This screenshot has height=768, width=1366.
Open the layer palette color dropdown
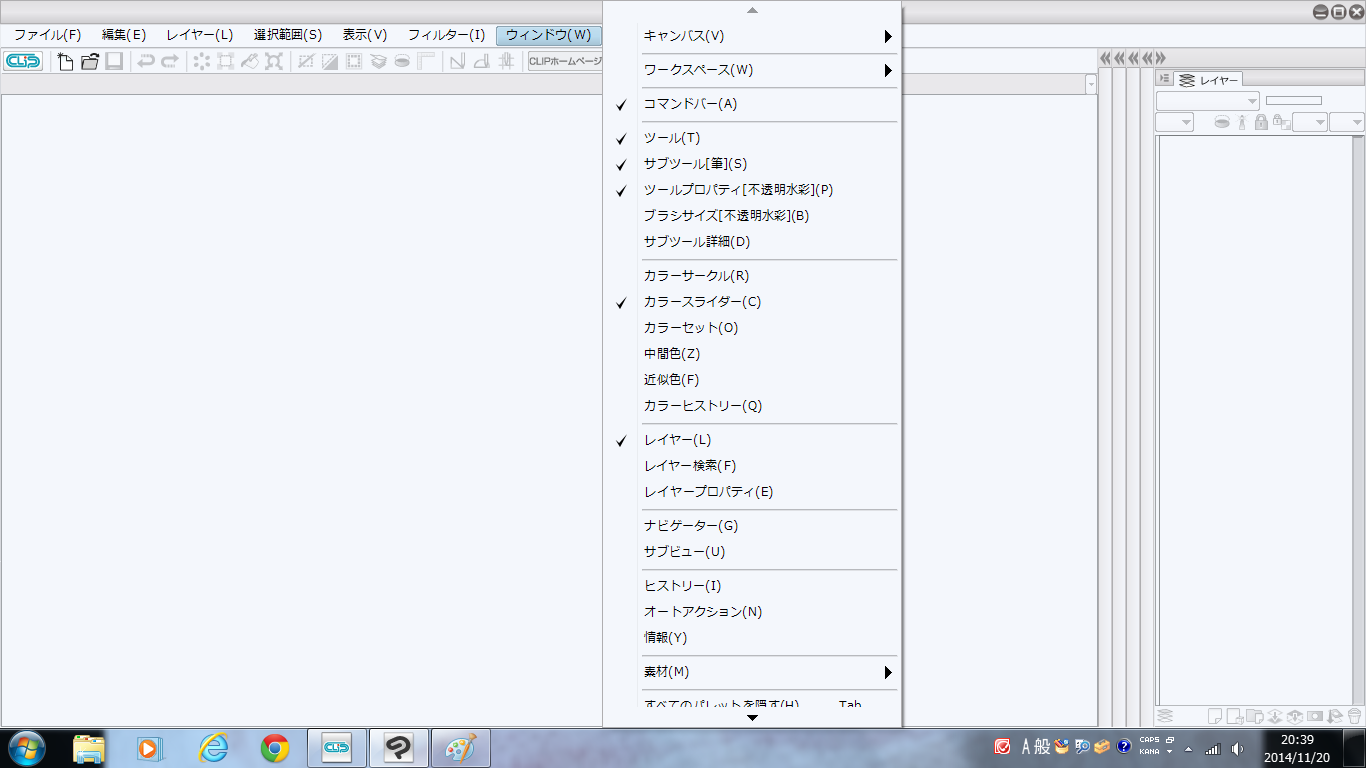click(x=1174, y=122)
